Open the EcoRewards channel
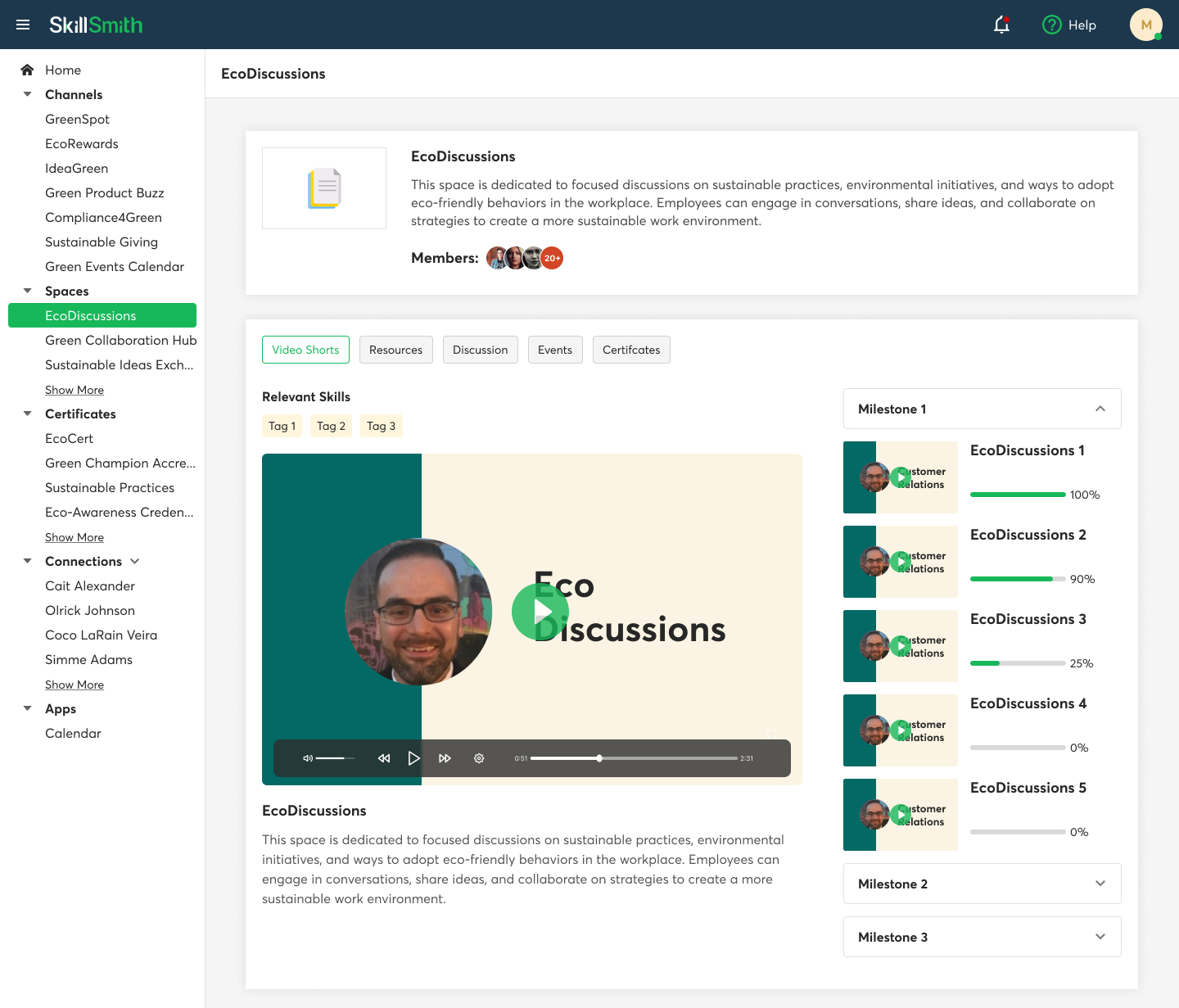 click(82, 143)
